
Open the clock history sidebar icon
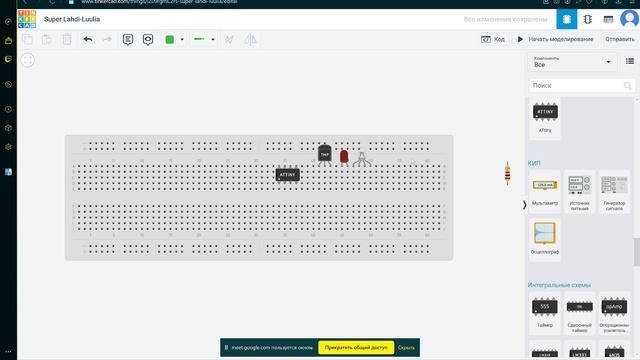tap(8, 109)
